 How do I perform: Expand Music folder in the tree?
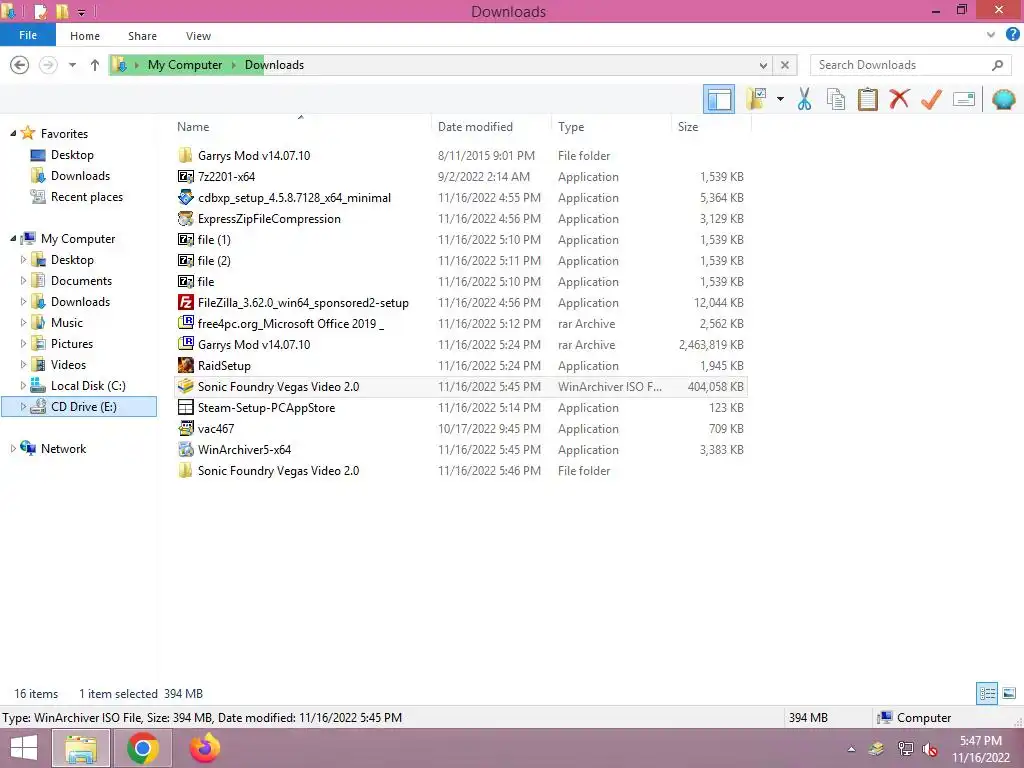pos(24,323)
